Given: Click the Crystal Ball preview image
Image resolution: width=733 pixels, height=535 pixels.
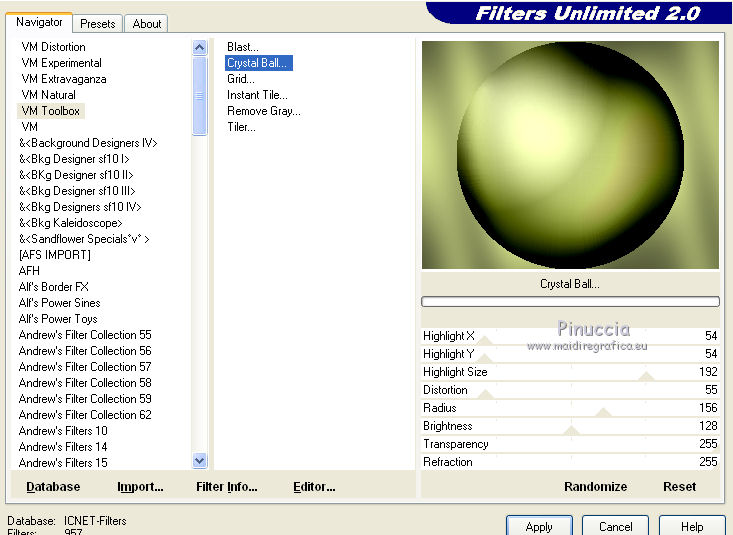Looking at the screenshot, I should click(x=570, y=155).
